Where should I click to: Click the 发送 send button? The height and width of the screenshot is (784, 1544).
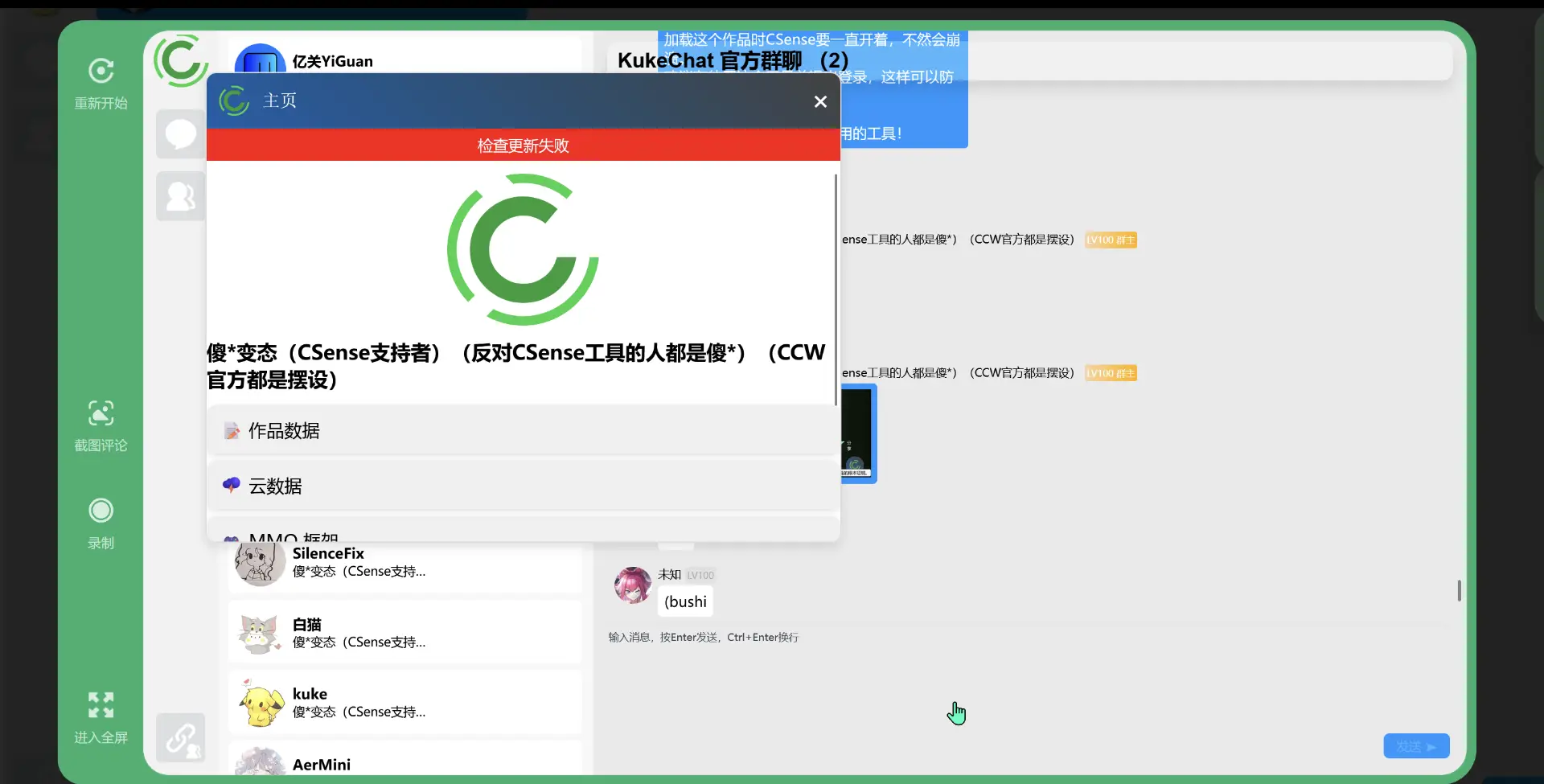click(x=1416, y=746)
